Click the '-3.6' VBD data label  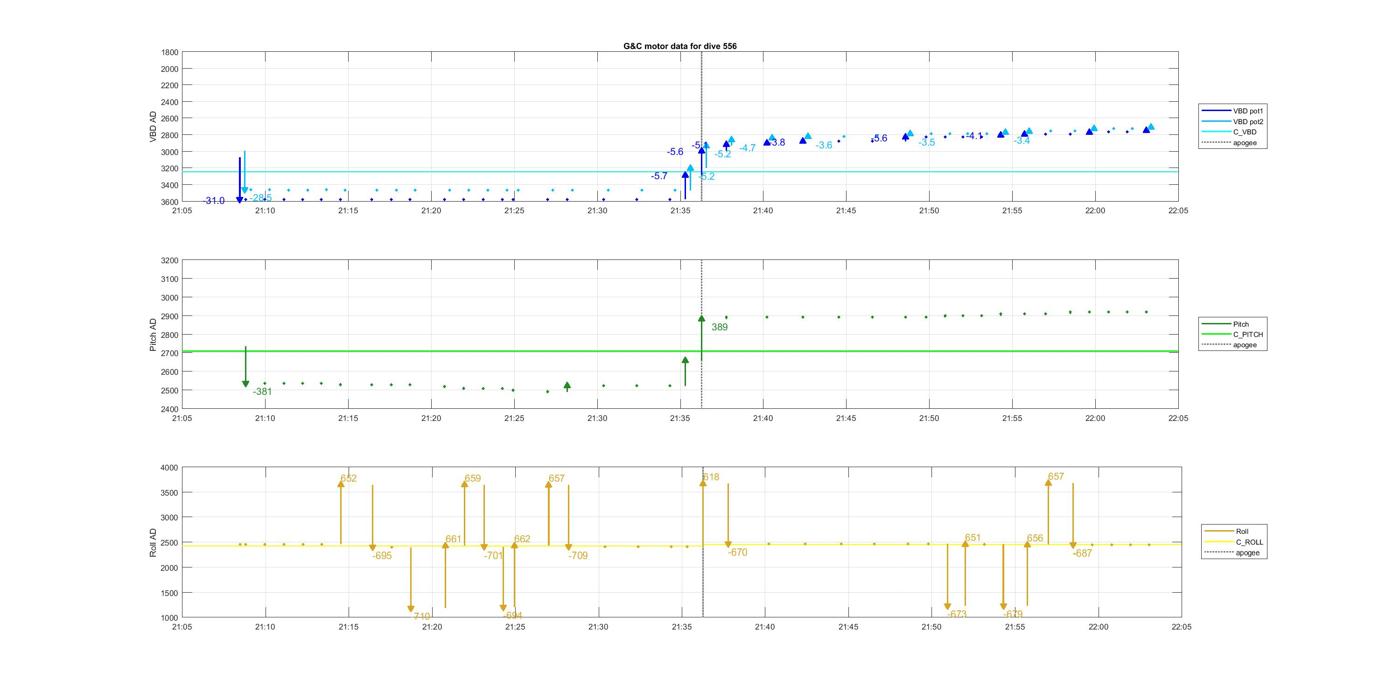point(824,145)
